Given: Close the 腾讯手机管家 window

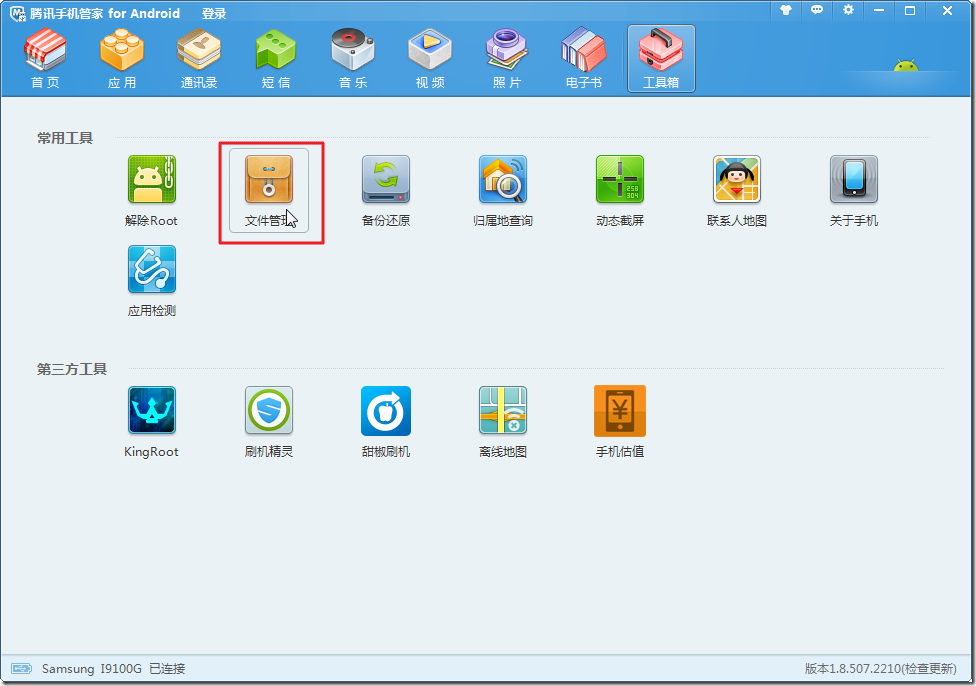Looking at the screenshot, I should pyautogui.click(x=947, y=10).
